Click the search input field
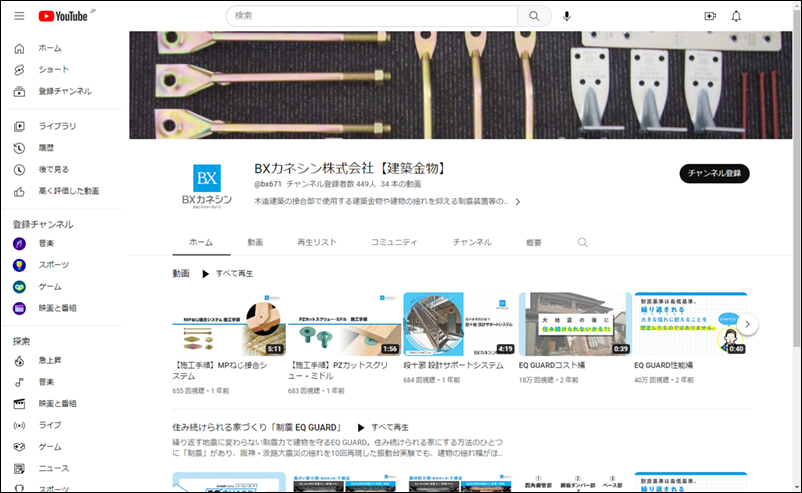 [372, 16]
